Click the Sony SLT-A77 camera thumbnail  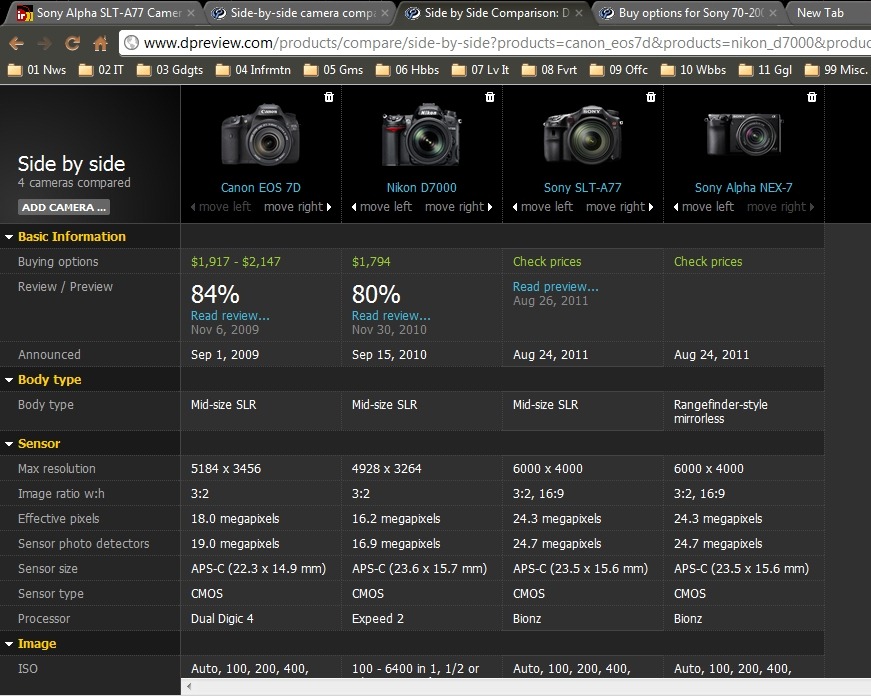(x=583, y=134)
